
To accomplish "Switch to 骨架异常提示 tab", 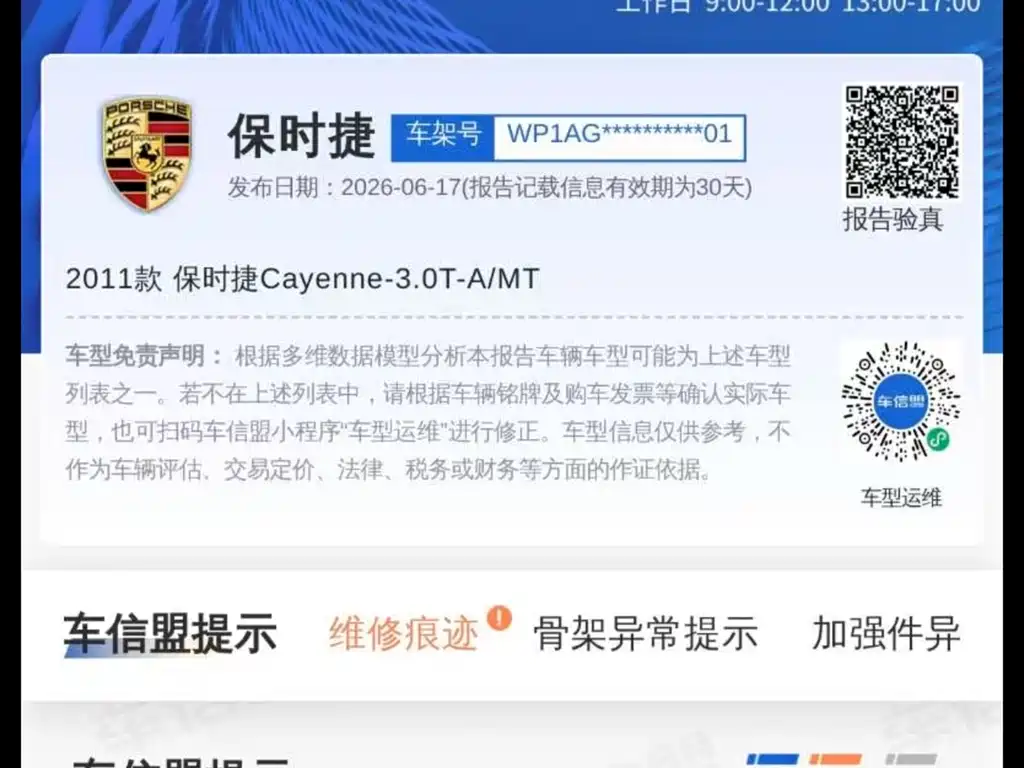I will [646, 633].
